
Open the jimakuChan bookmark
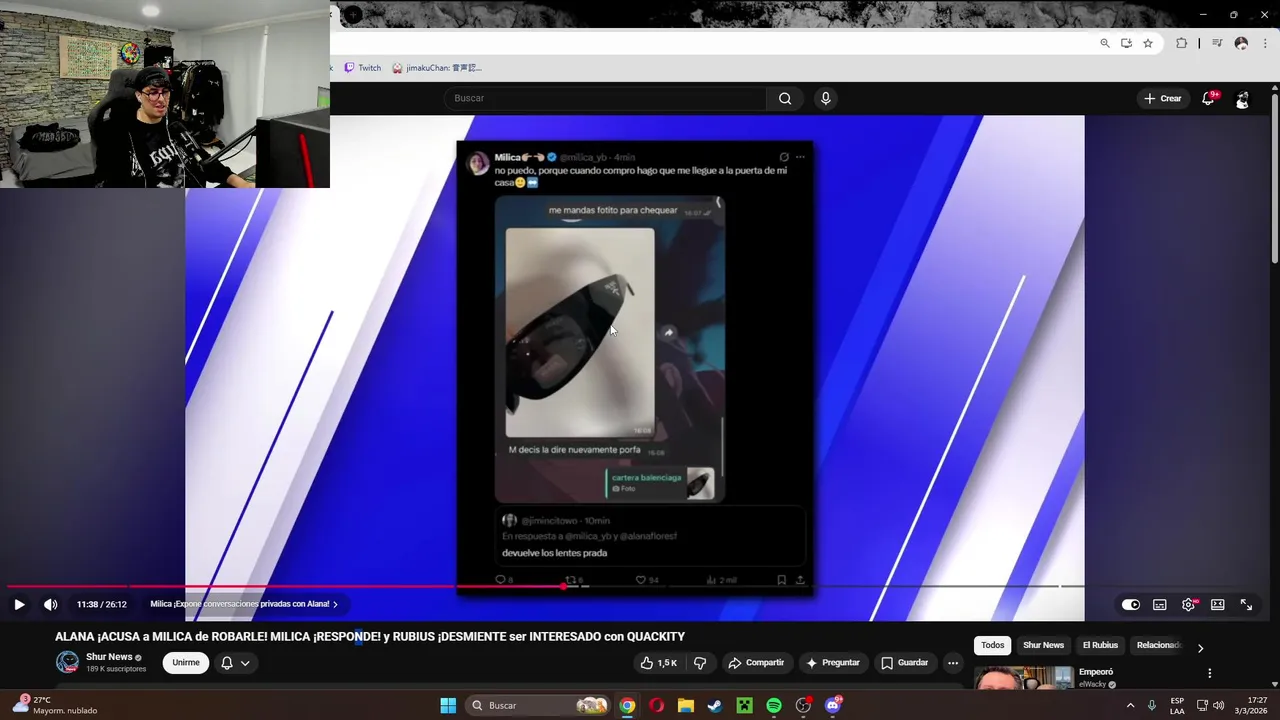[x=437, y=68]
